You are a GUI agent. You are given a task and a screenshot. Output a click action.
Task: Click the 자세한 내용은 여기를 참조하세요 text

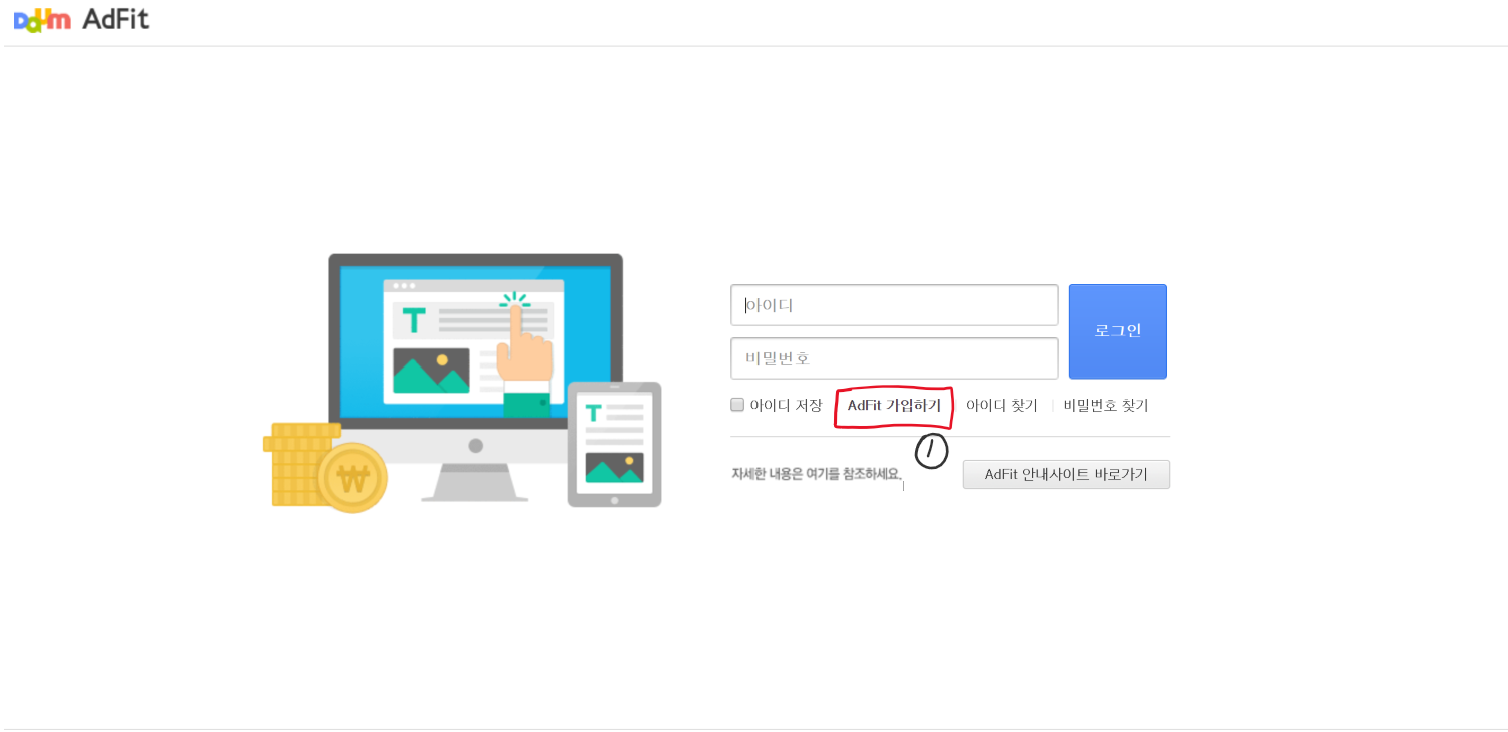tap(816, 474)
